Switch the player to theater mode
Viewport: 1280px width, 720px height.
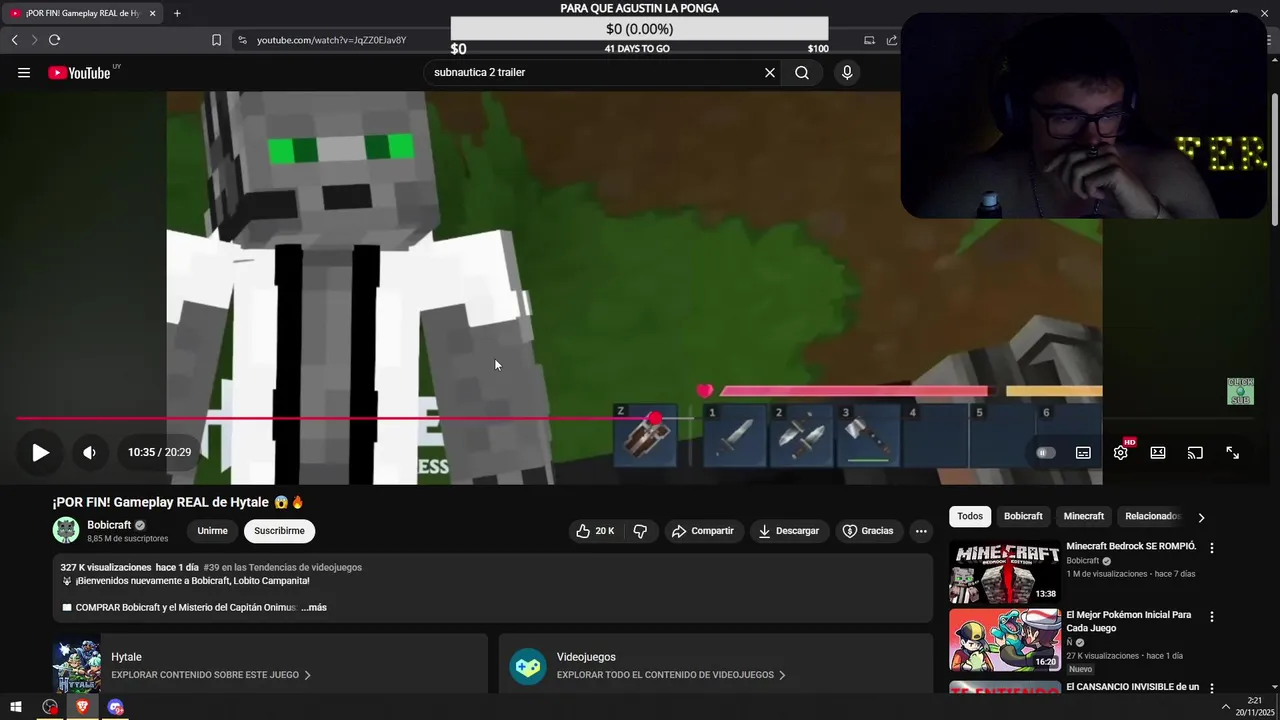1158,453
